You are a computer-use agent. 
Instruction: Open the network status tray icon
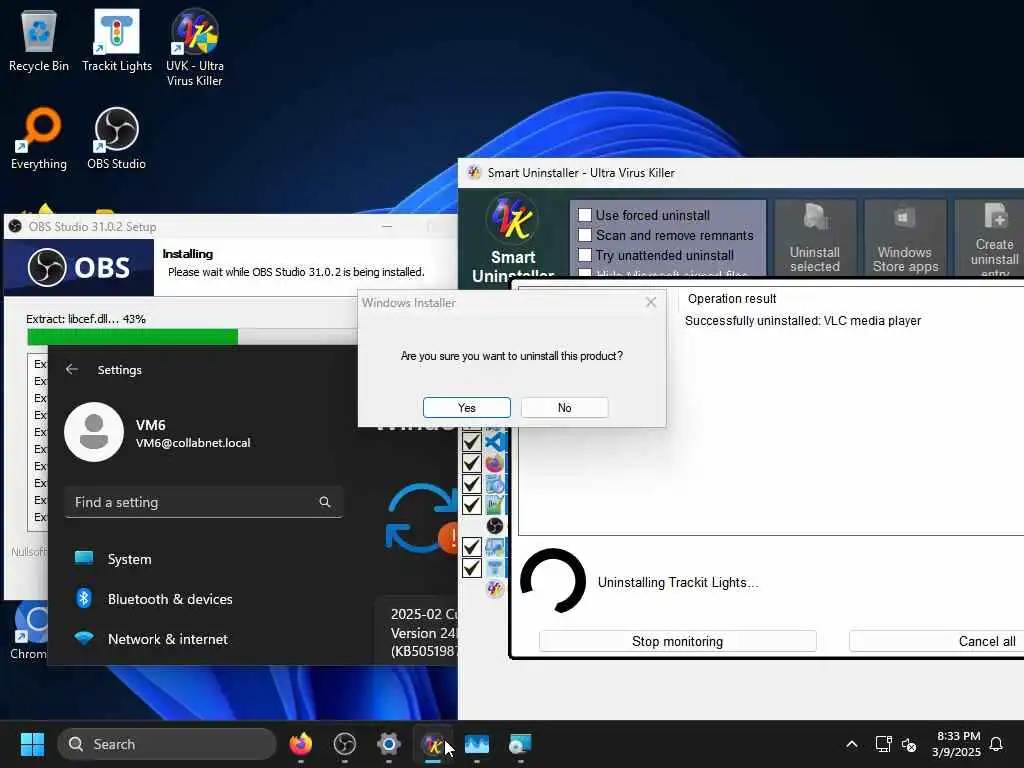tap(884, 744)
